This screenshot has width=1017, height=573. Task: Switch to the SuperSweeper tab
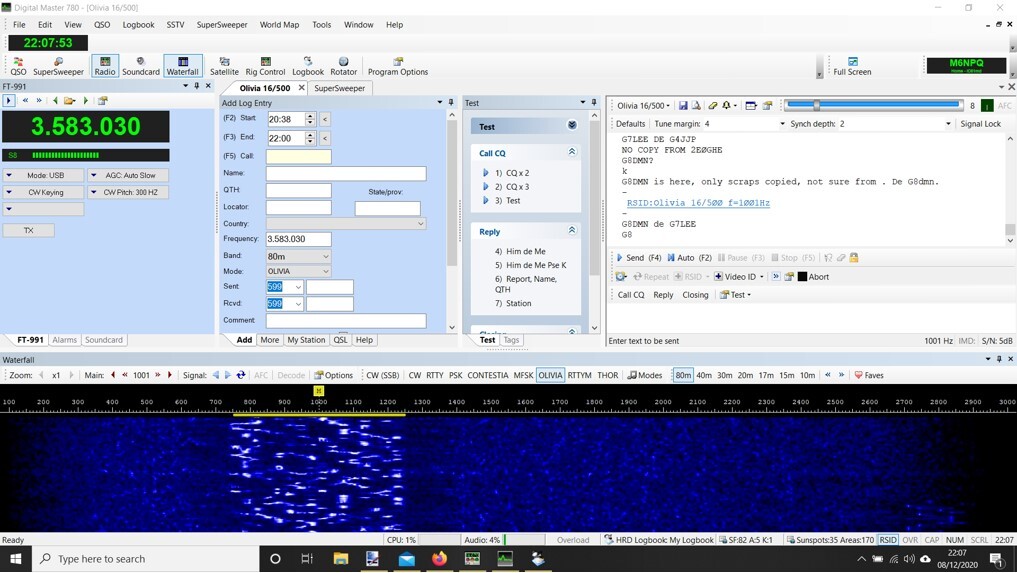pyautogui.click(x=340, y=88)
